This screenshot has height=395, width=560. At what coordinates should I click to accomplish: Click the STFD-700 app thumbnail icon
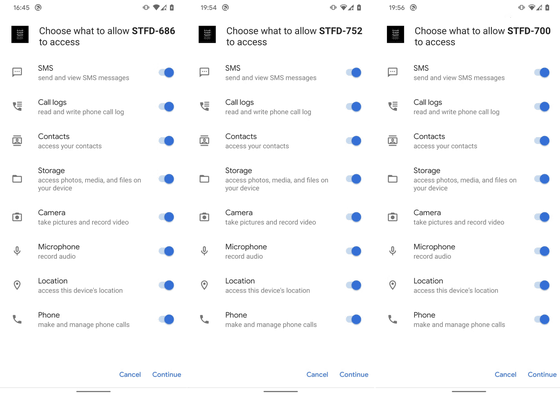coord(395,35)
